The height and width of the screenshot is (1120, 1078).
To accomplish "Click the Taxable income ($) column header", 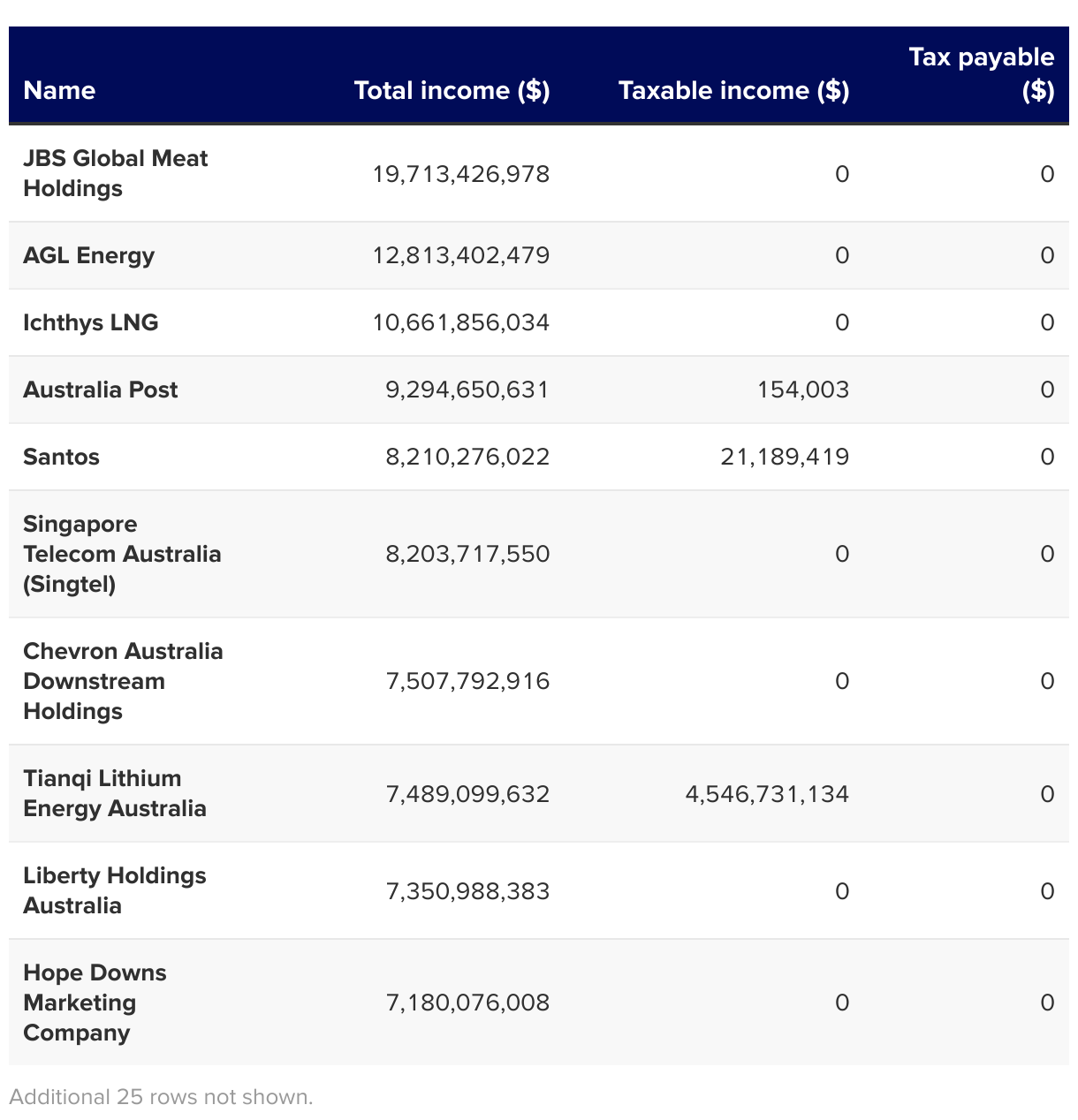I will click(x=733, y=90).
